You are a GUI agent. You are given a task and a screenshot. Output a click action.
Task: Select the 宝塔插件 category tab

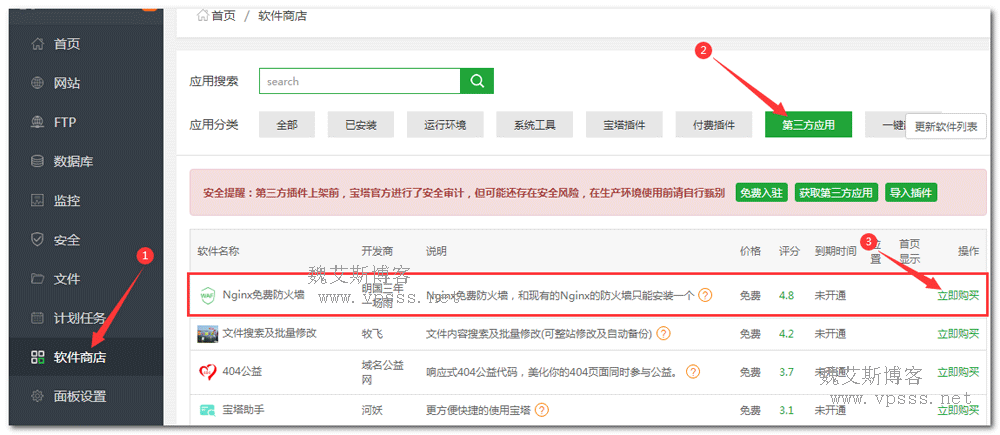pyautogui.click(x=624, y=124)
